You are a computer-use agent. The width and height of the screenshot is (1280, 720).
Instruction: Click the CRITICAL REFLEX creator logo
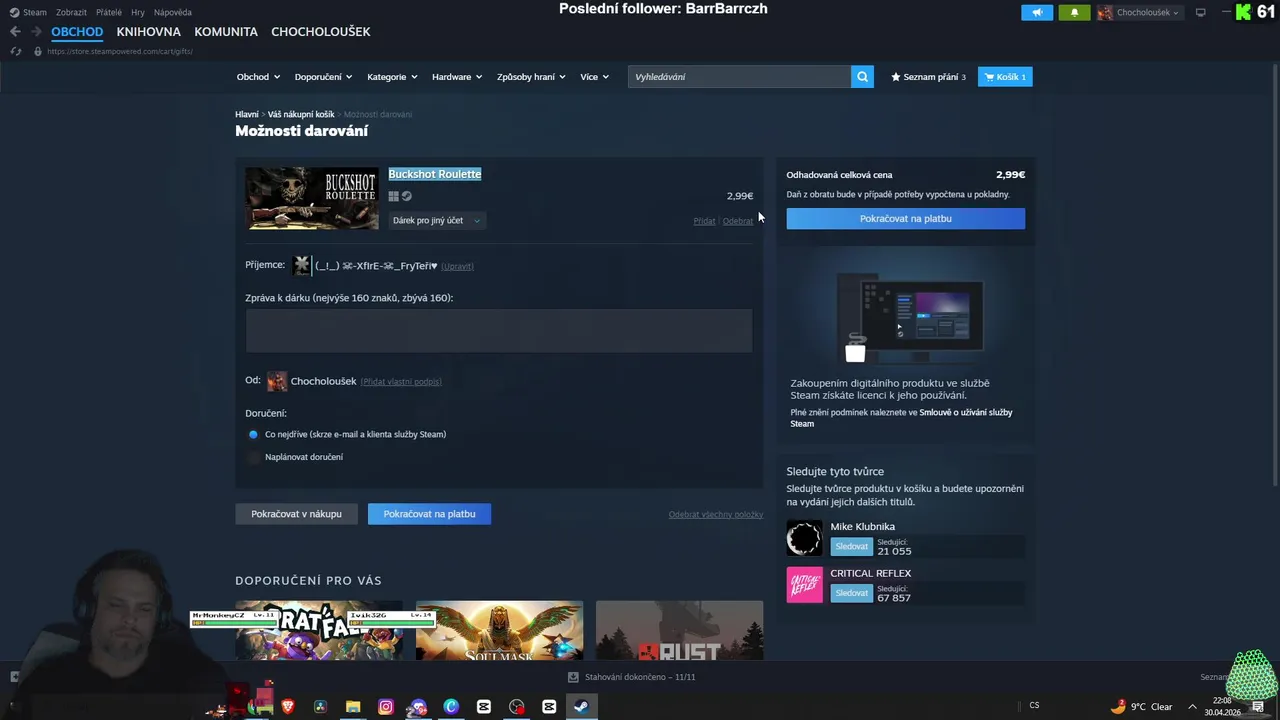click(804, 585)
